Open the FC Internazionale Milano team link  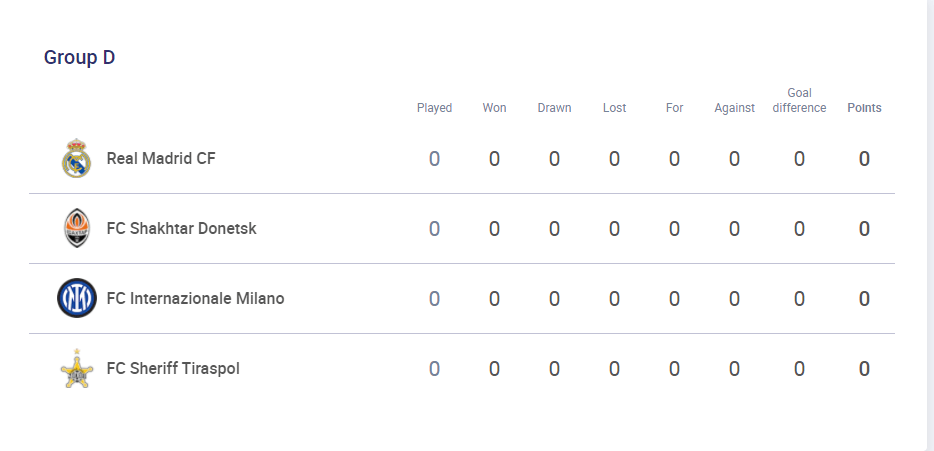(195, 298)
